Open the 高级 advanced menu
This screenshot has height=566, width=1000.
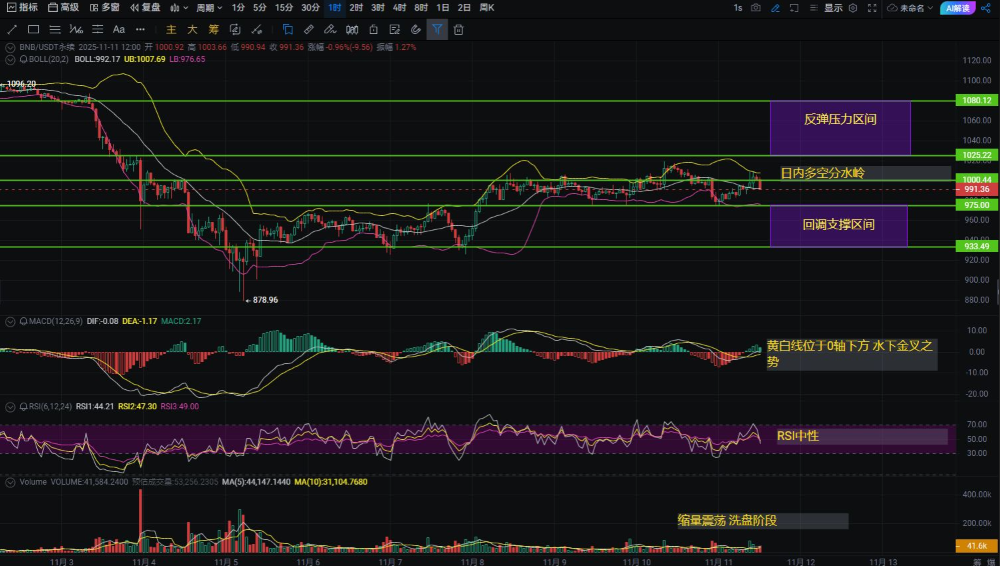tap(64, 8)
